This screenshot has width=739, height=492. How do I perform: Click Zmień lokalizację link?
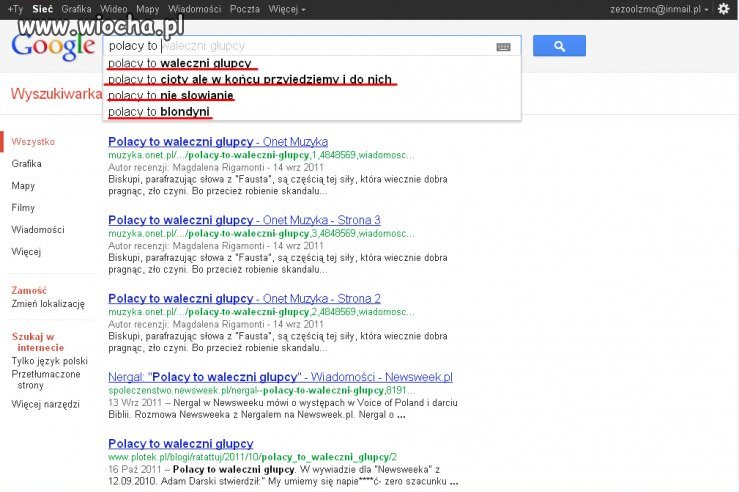pyautogui.click(x=48, y=303)
